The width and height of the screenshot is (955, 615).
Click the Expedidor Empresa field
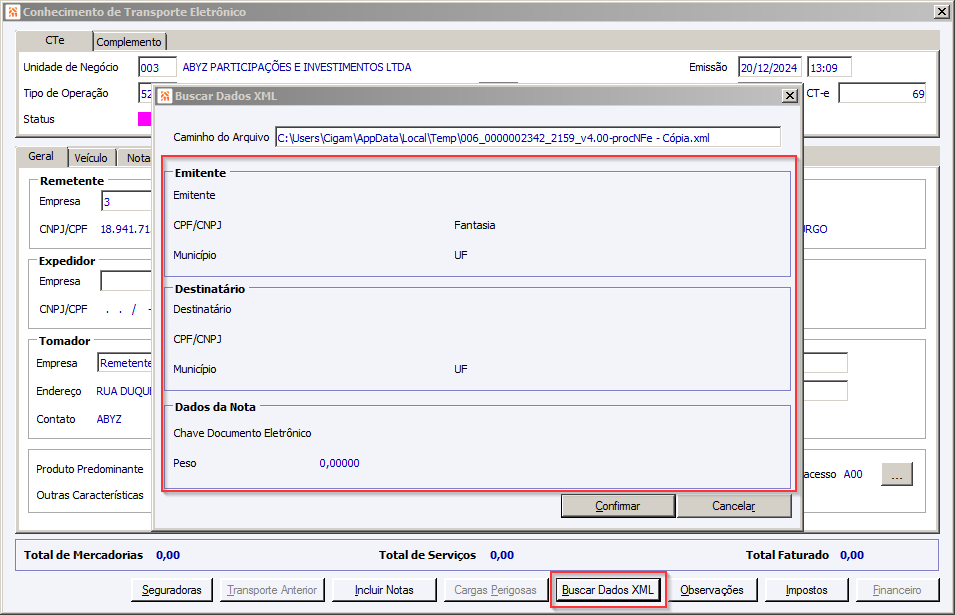click(127, 281)
